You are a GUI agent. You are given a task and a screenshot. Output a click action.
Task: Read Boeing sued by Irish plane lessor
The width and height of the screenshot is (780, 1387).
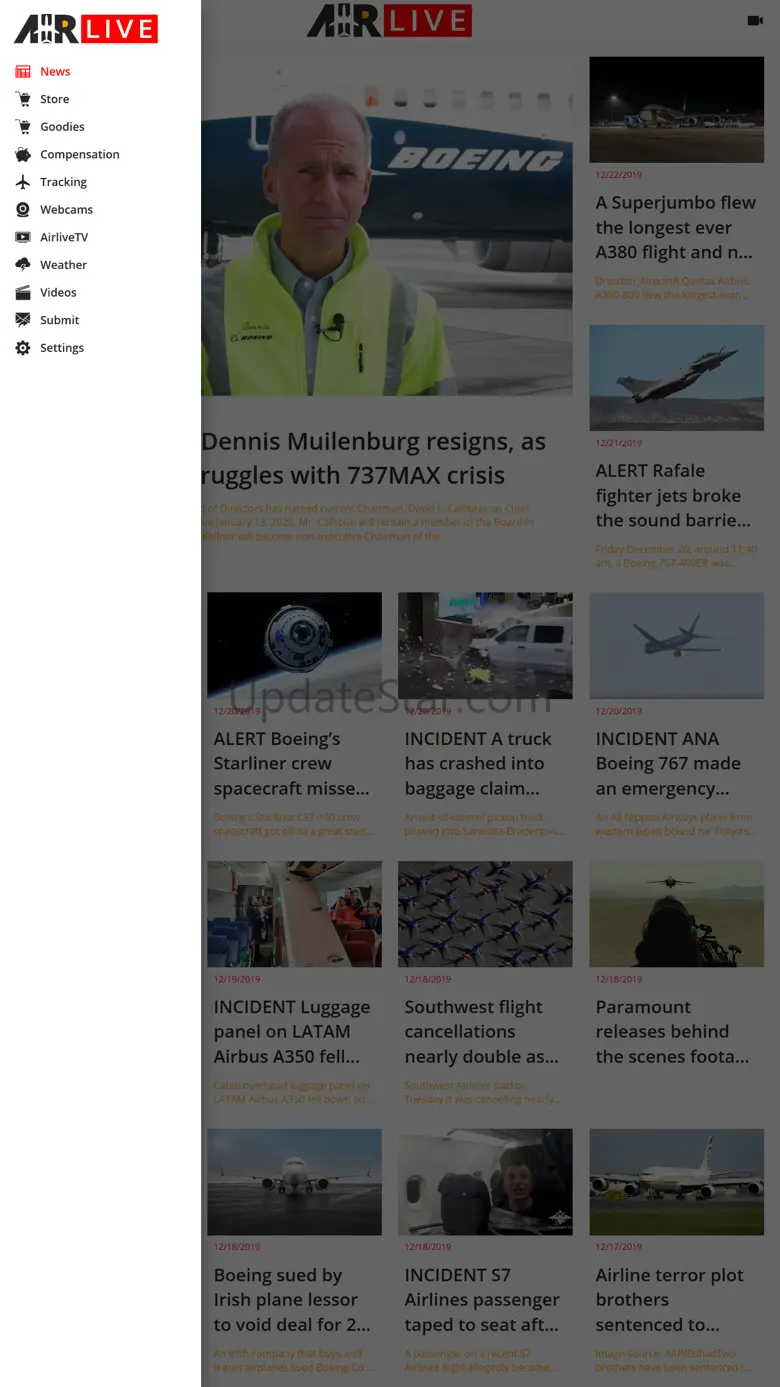click(292, 1300)
